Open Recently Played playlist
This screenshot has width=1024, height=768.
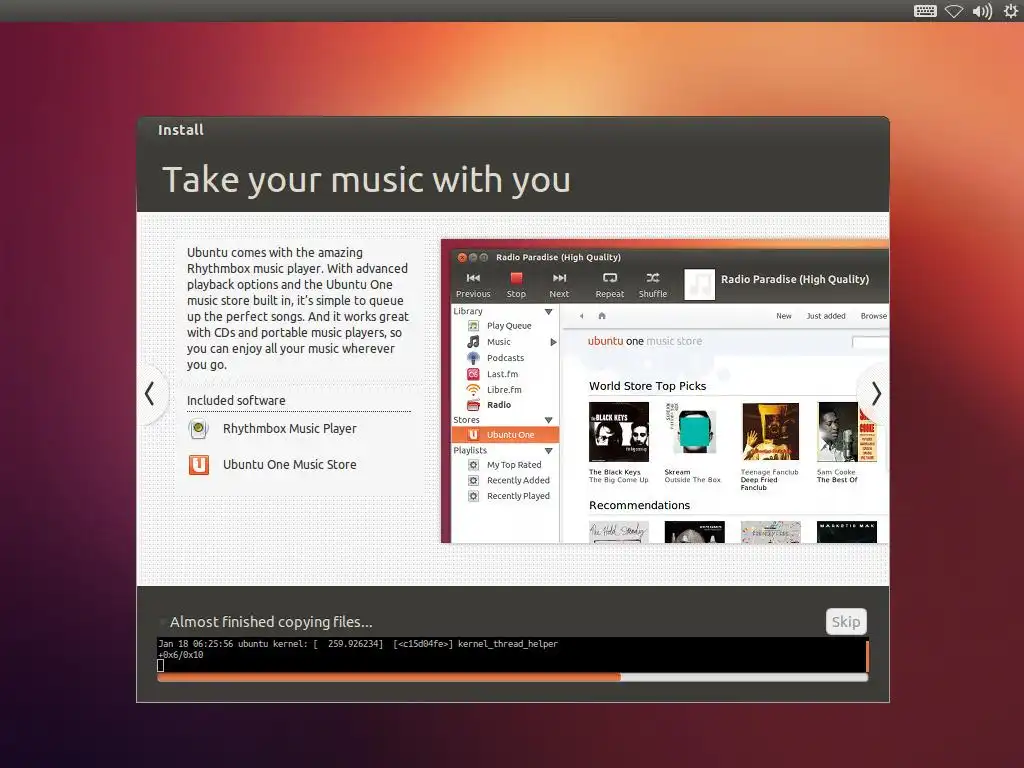[518, 496]
